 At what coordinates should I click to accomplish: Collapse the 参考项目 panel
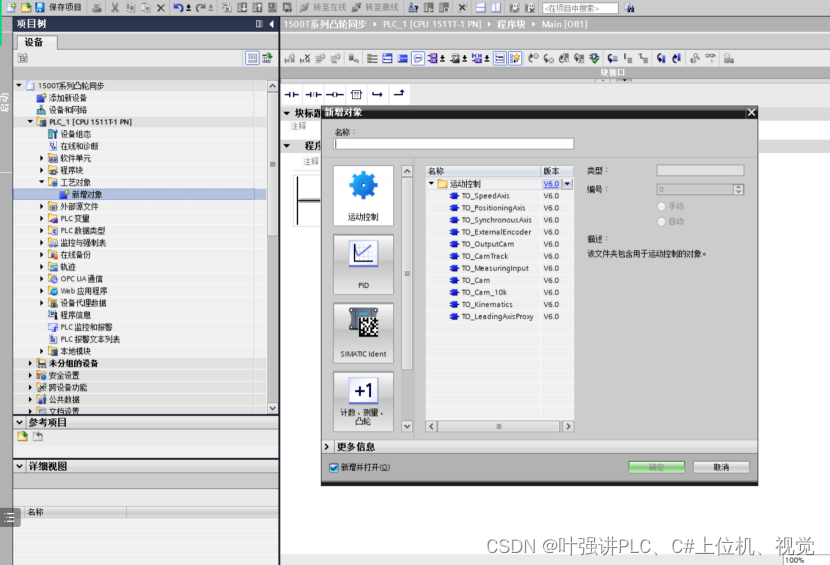20,422
